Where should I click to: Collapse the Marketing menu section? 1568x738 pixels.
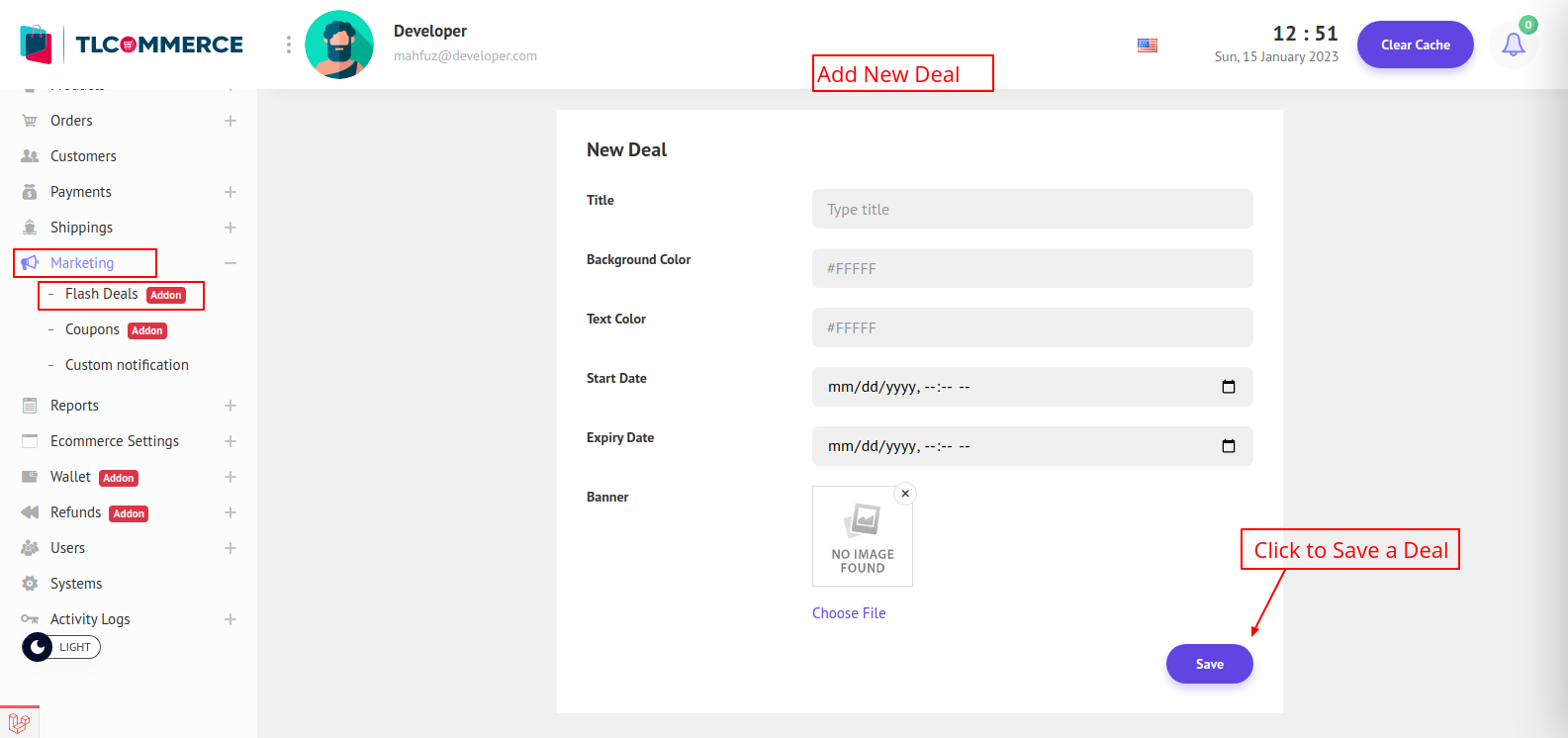[x=231, y=263]
